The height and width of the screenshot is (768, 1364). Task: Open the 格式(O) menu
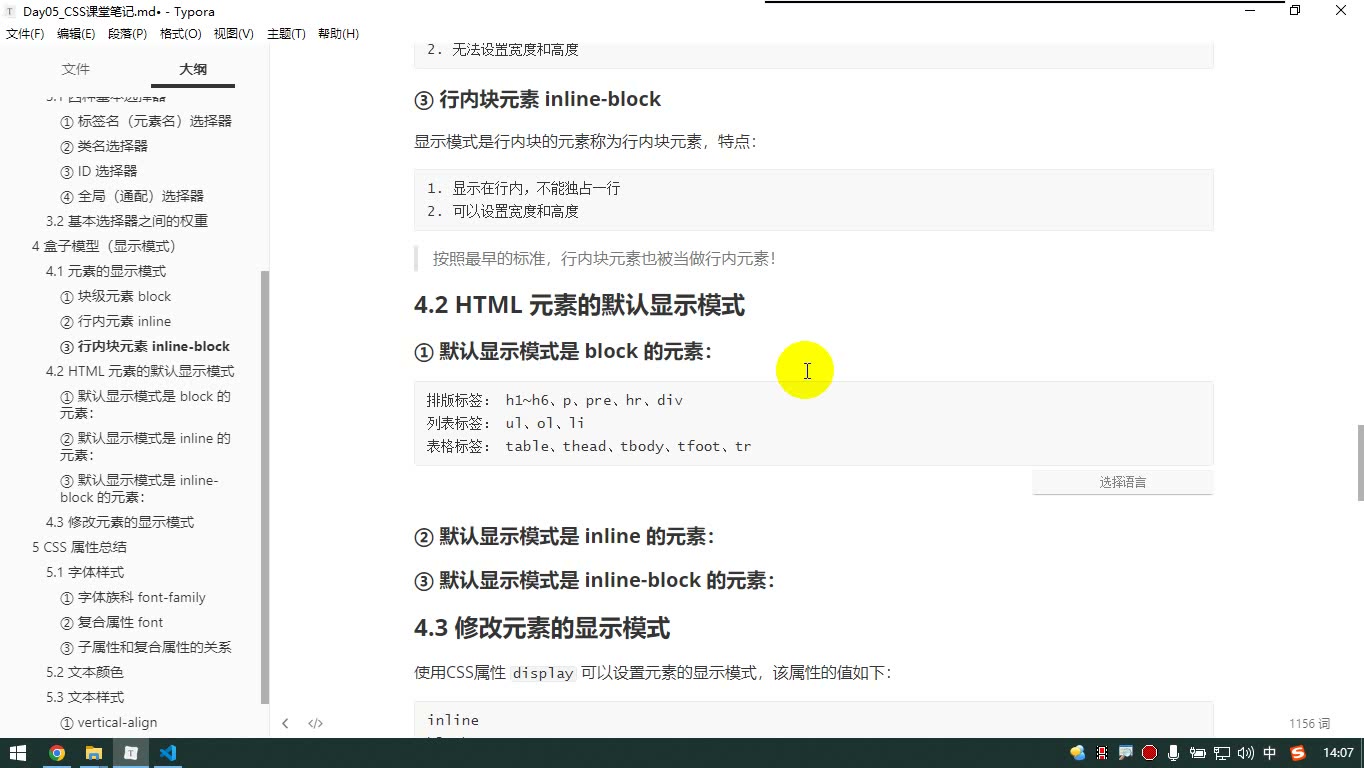(181, 34)
